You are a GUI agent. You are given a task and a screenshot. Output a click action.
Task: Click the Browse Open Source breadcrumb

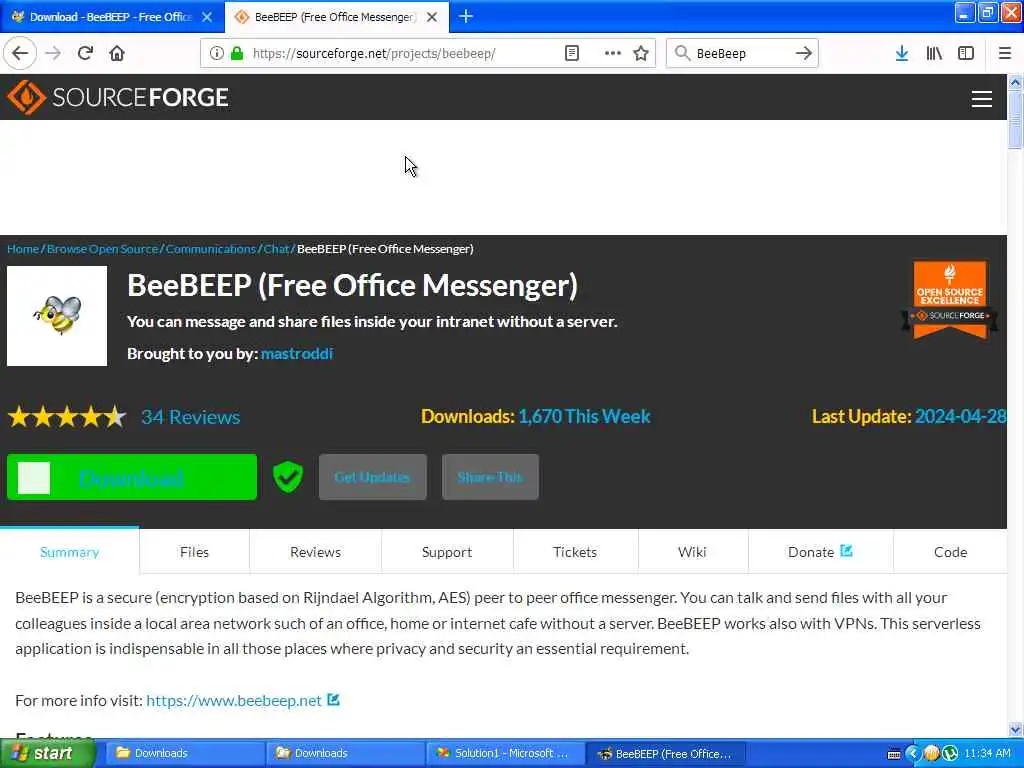(x=103, y=249)
